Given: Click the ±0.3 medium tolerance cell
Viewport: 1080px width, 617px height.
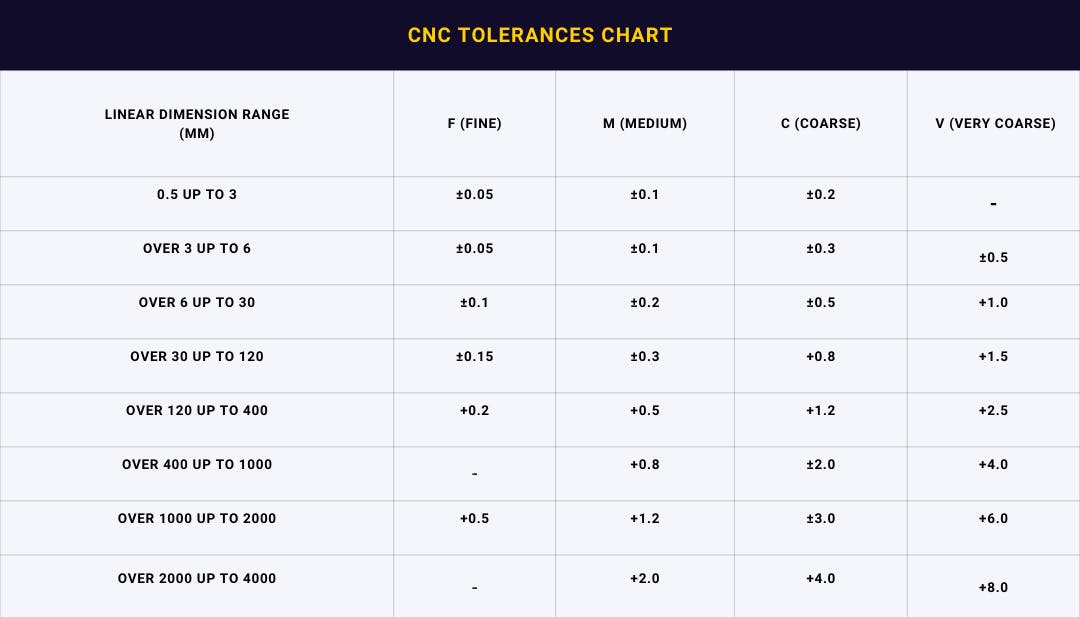Looking at the screenshot, I should coord(645,357).
